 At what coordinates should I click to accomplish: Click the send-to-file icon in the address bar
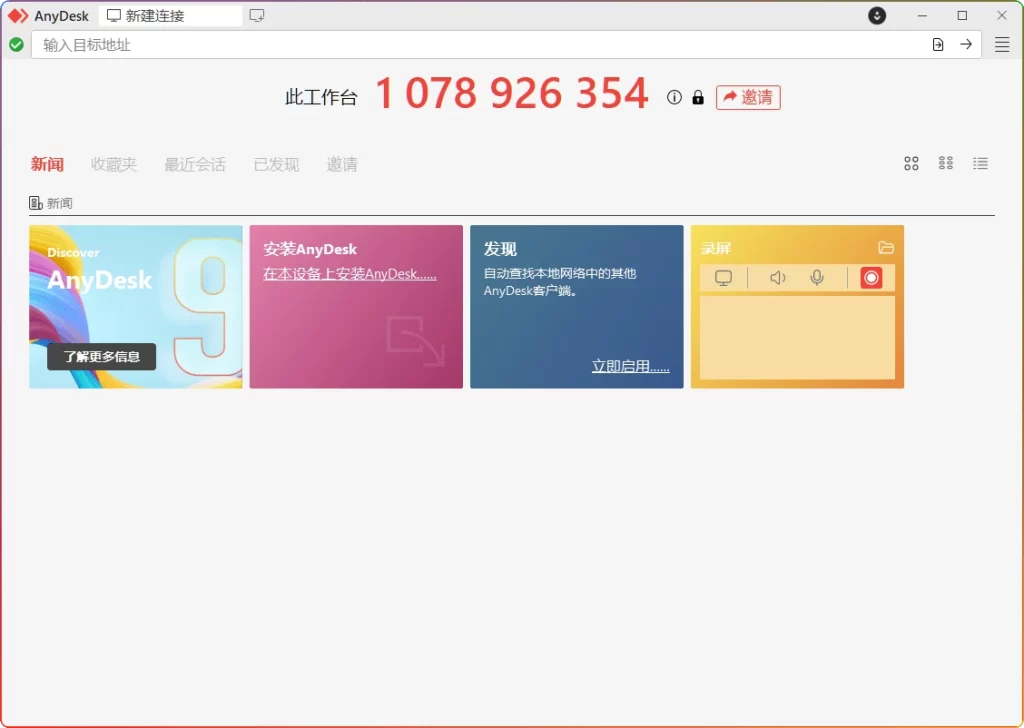938,44
